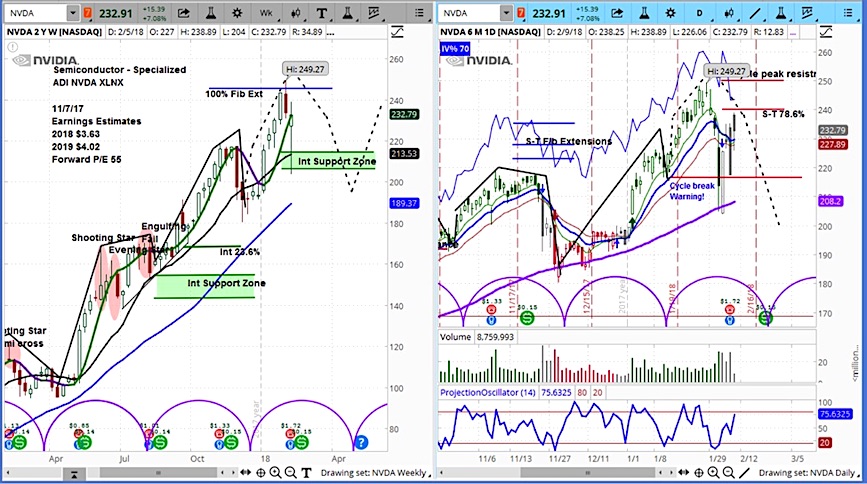
Task: Open the Patterns flask in right chart toolbar
Action: [x=781, y=13]
